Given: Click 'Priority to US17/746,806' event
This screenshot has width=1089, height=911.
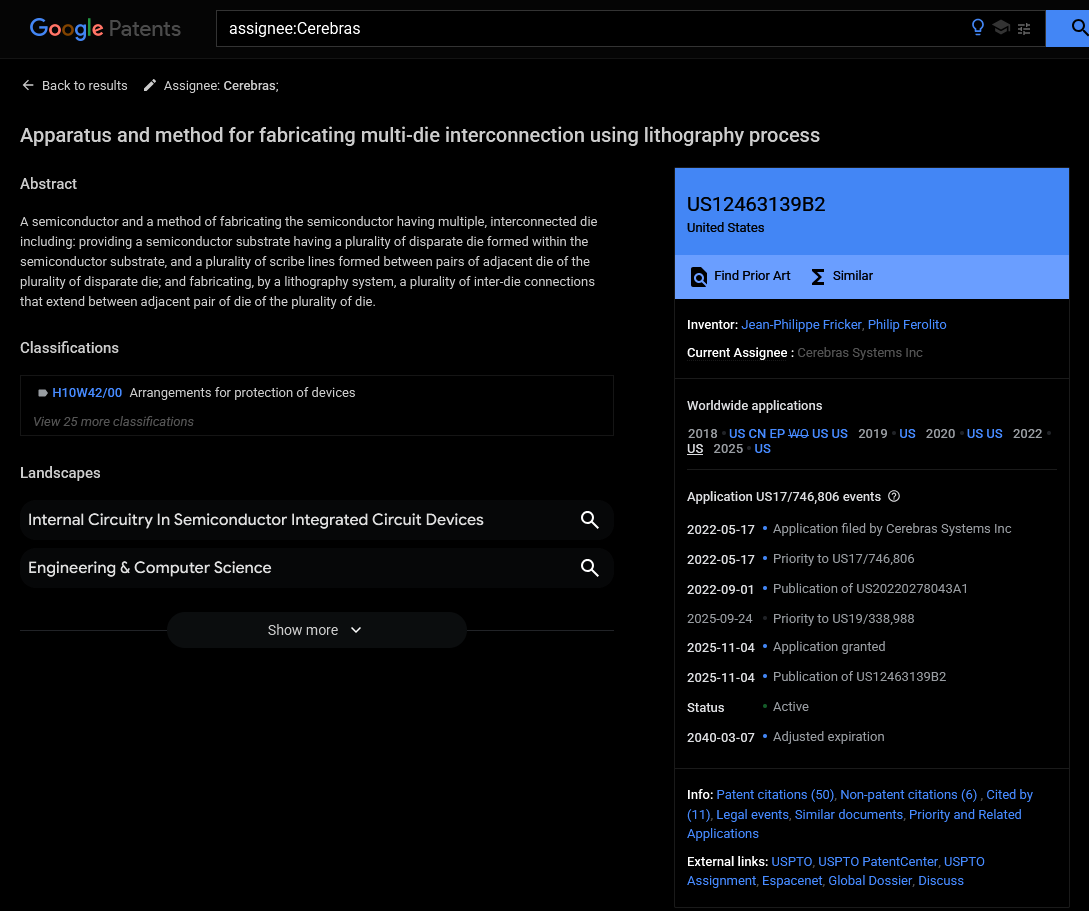Looking at the screenshot, I should pos(843,559).
